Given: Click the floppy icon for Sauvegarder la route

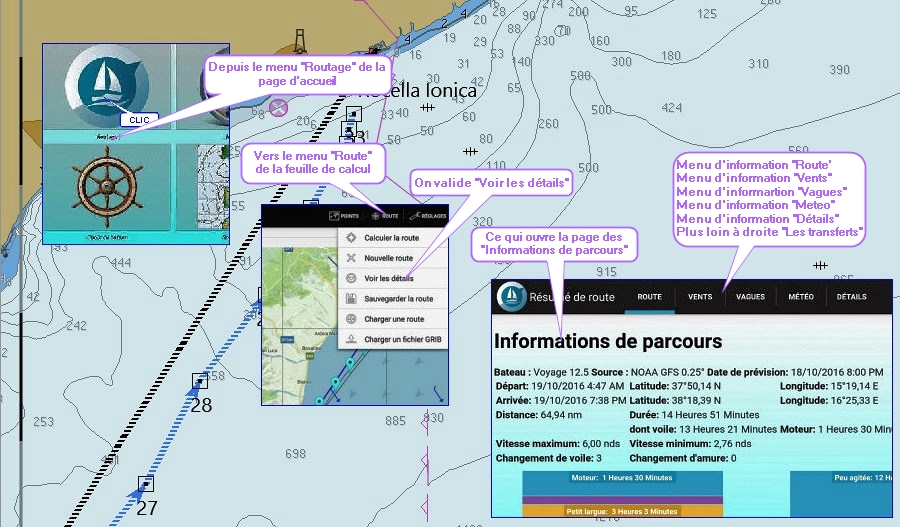Looking at the screenshot, I should pyautogui.click(x=351, y=299).
